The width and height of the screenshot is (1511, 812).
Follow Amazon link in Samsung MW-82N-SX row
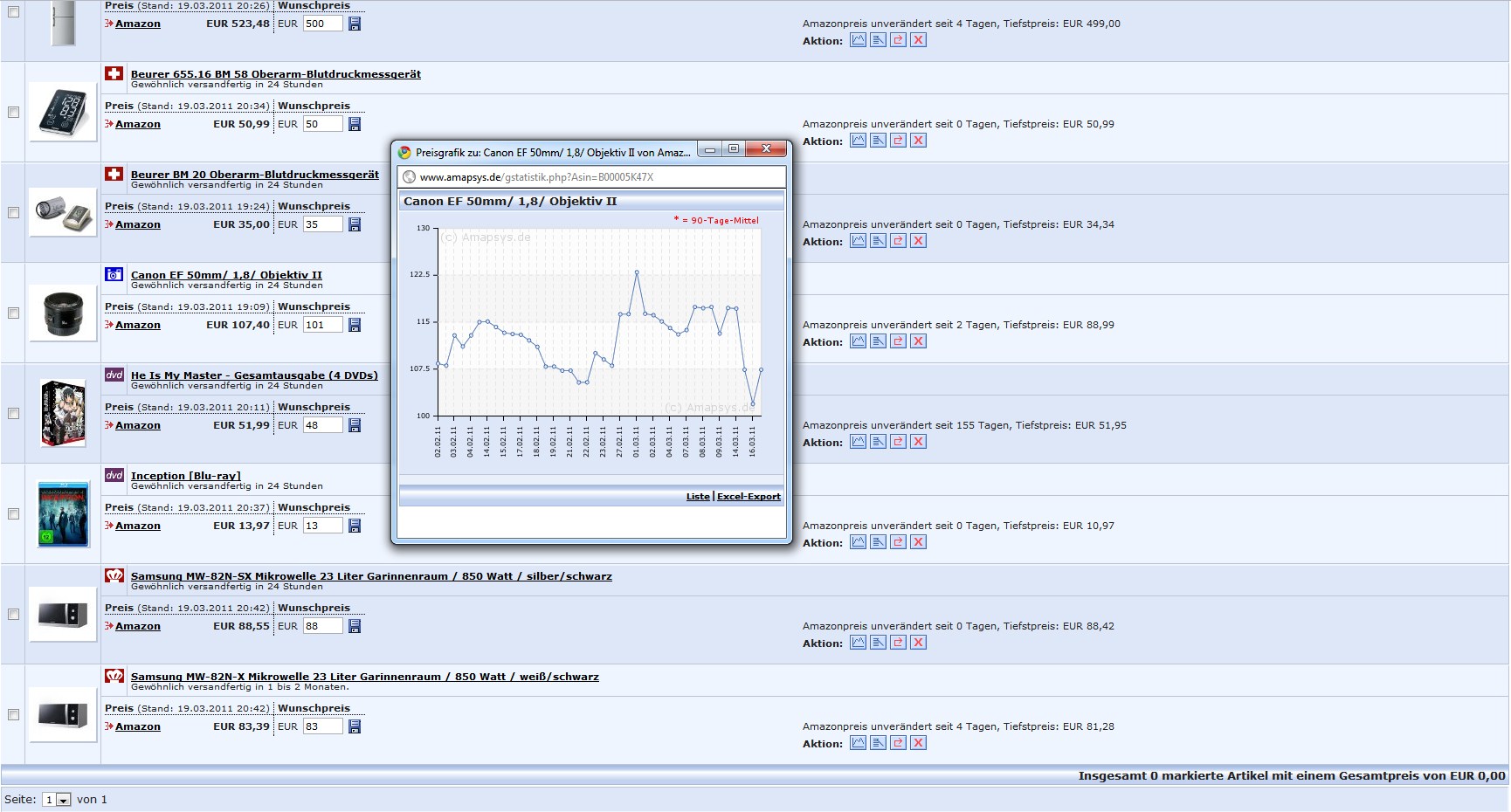[138, 626]
